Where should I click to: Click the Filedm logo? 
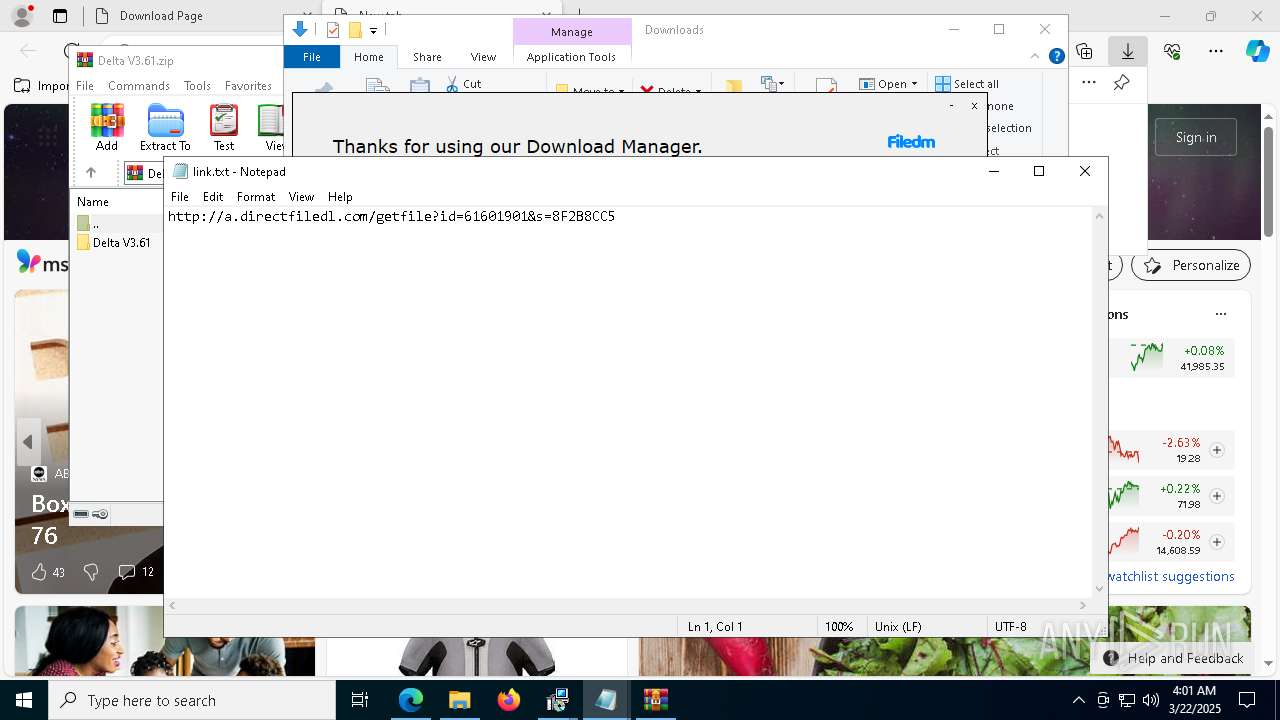(911, 142)
